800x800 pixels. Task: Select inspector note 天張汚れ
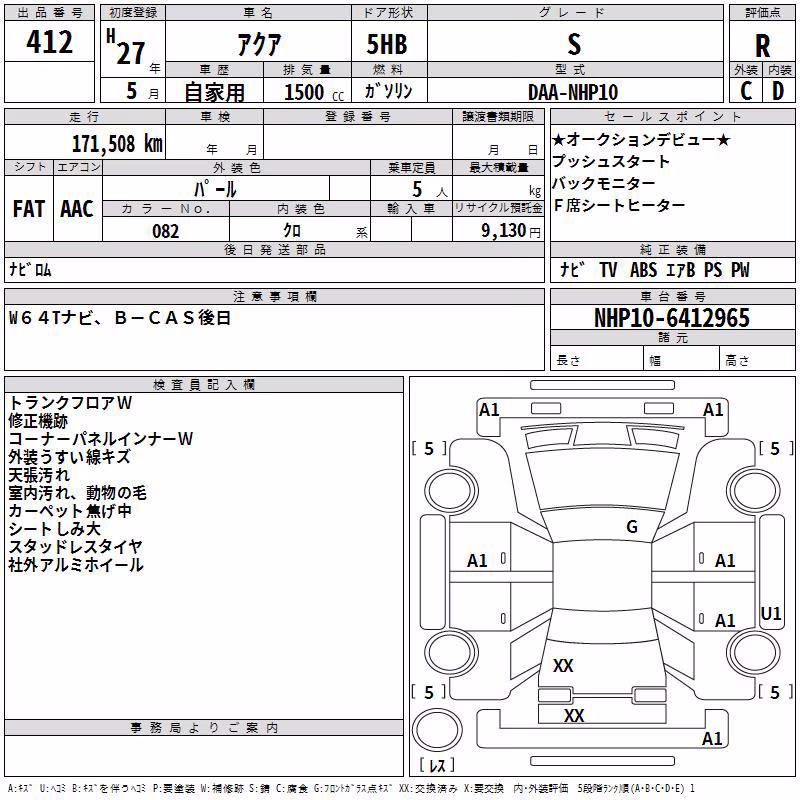click(39, 475)
